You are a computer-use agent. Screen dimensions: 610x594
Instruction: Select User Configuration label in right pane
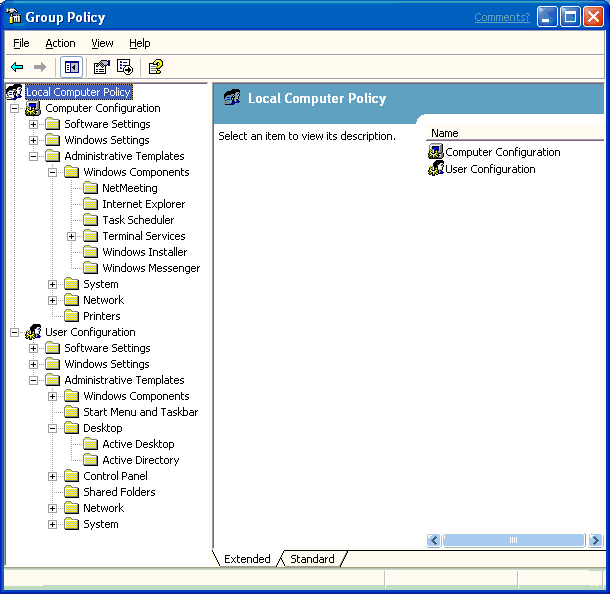[x=490, y=169]
